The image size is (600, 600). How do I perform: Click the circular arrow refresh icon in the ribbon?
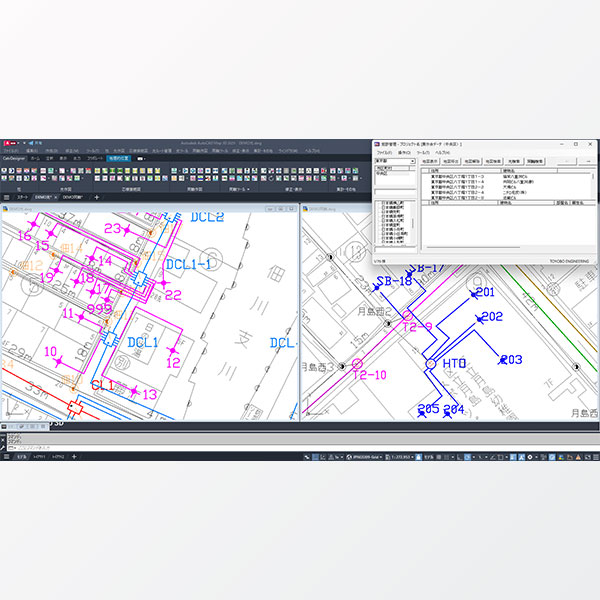click(271, 178)
